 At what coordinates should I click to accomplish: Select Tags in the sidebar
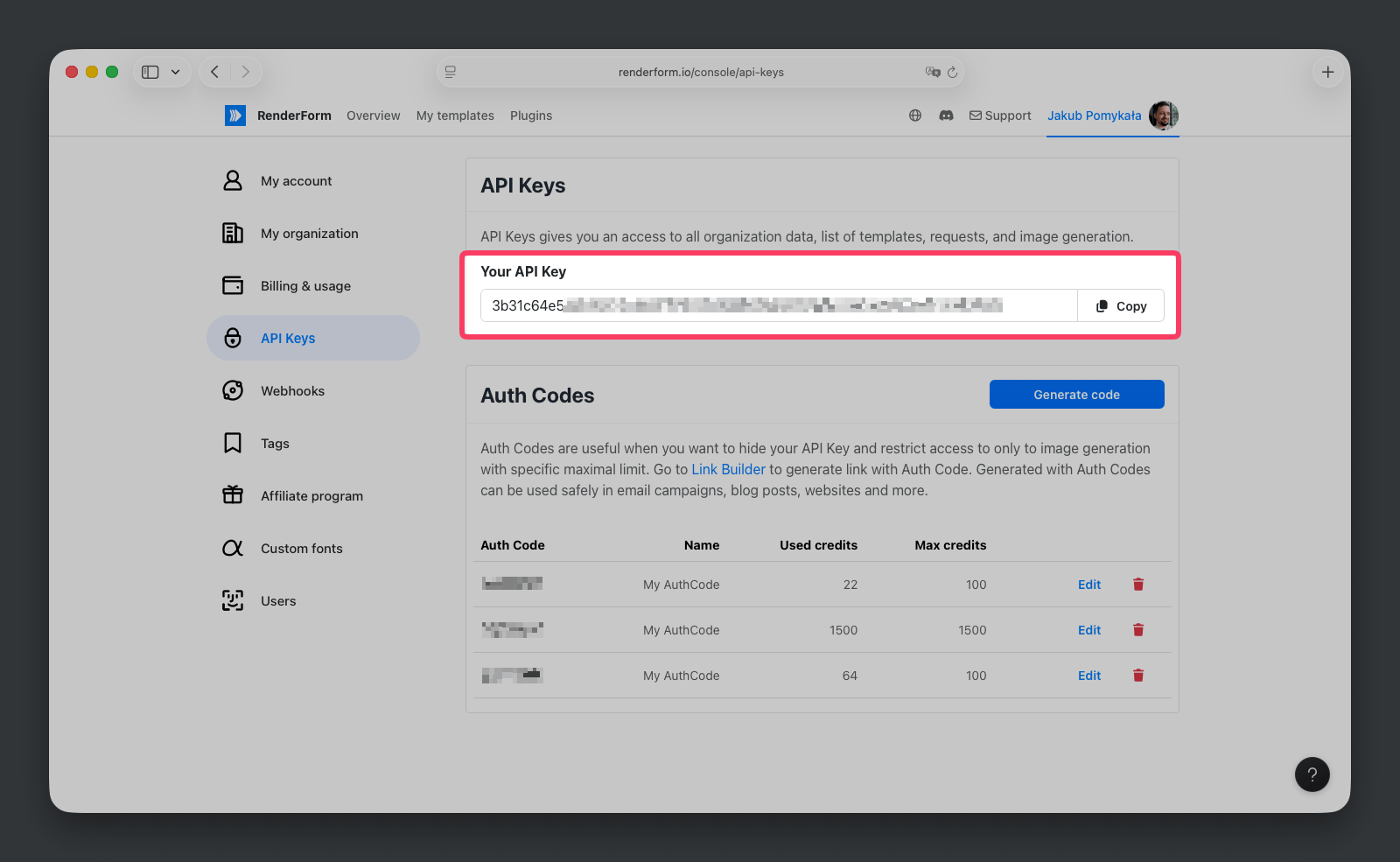click(x=313, y=443)
